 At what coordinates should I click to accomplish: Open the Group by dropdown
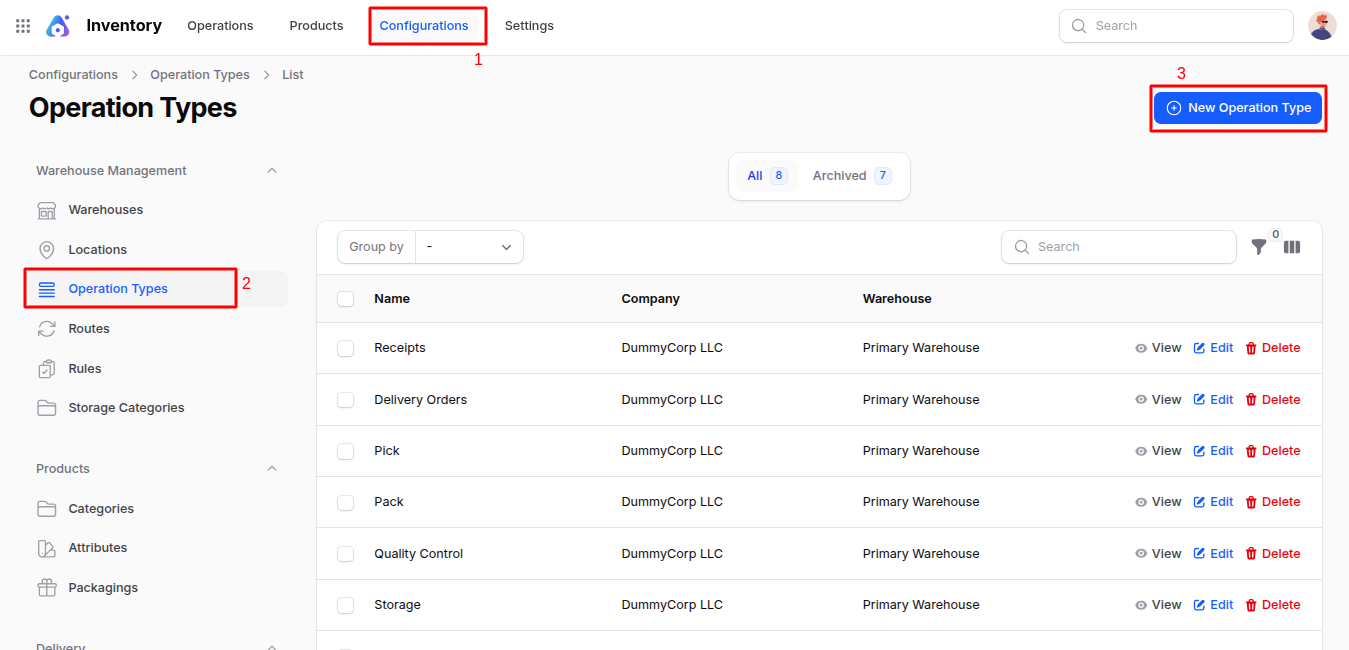(469, 247)
